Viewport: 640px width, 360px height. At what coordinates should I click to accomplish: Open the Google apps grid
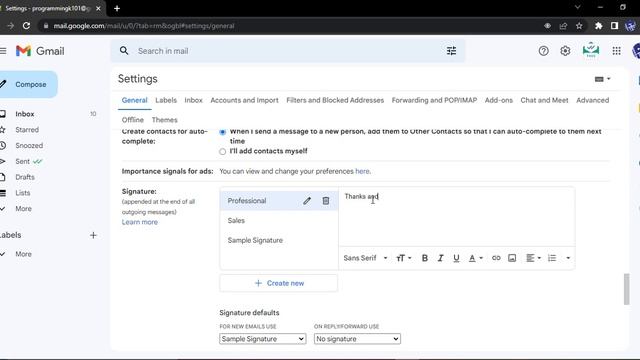pyautogui.click(x=616, y=51)
